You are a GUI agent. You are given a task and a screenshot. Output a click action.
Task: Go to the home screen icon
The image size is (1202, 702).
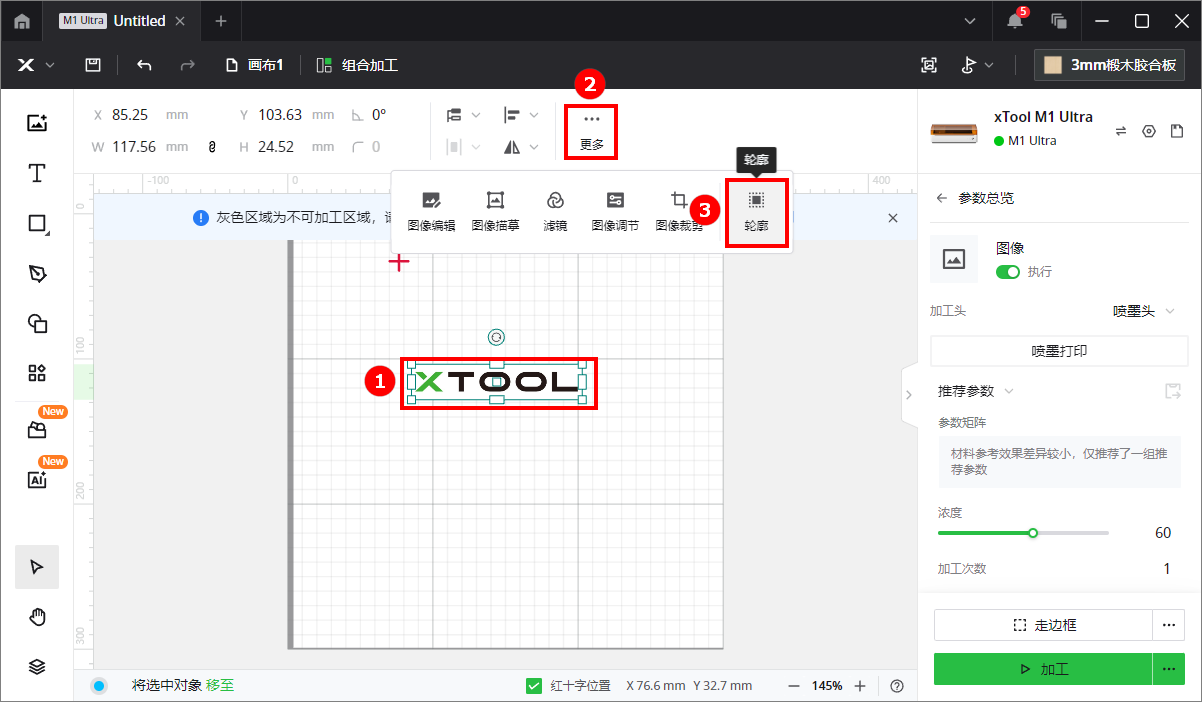point(22,21)
